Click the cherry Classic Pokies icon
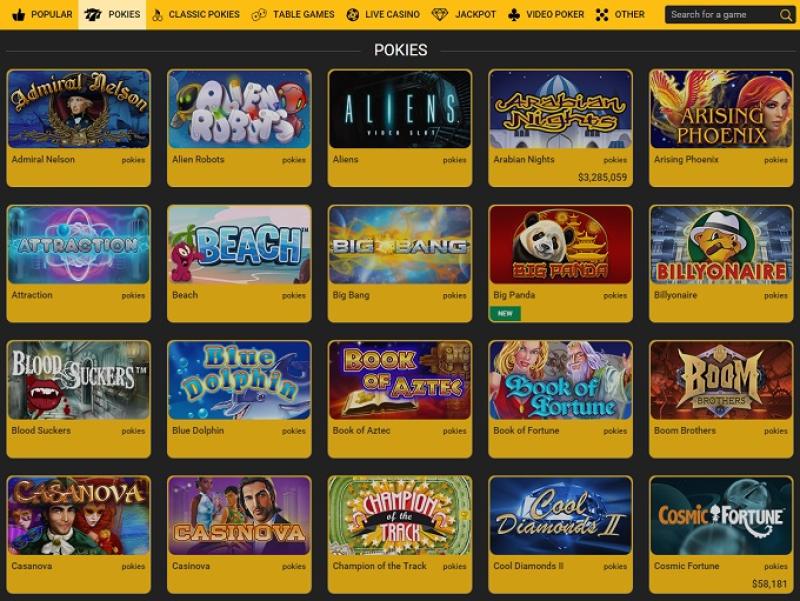Image resolution: width=800 pixels, height=601 pixels. (x=157, y=15)
